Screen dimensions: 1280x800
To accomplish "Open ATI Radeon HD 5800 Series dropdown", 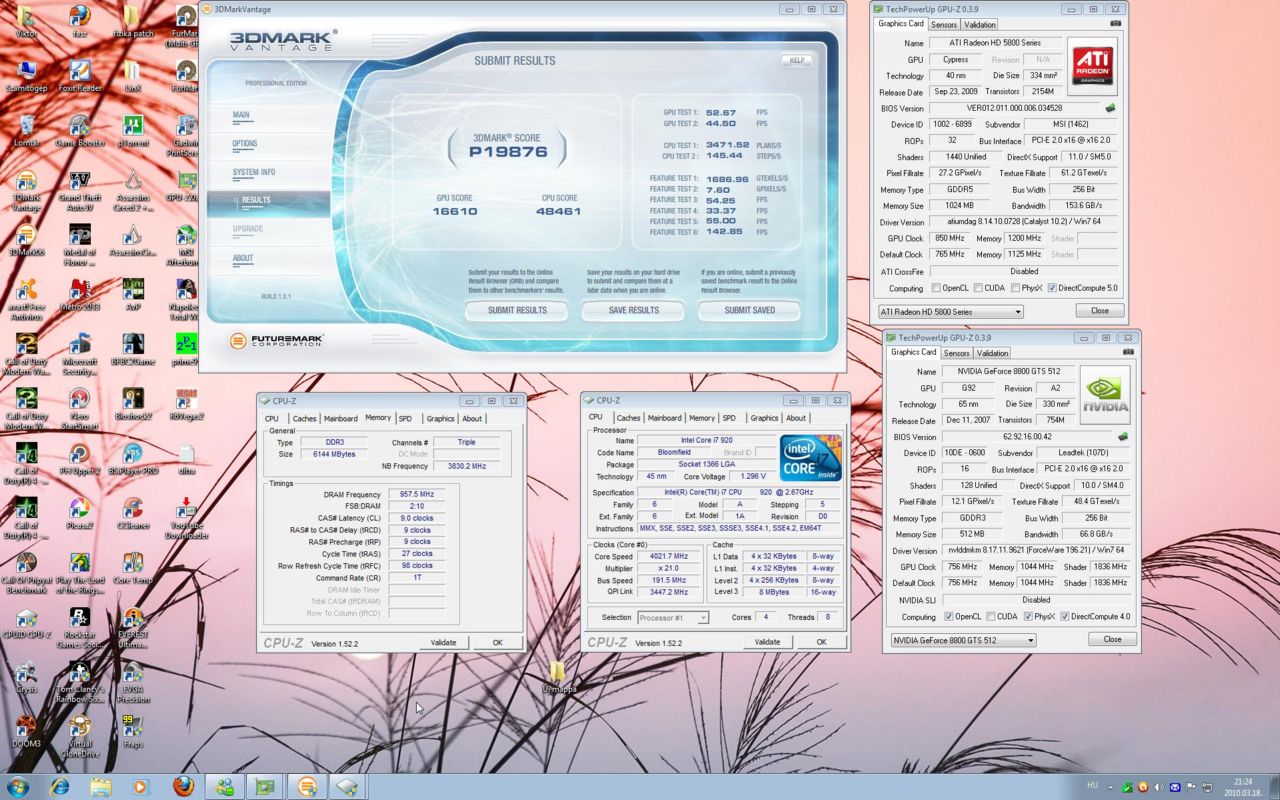I will pyautogui.click(x=950, y=311).
